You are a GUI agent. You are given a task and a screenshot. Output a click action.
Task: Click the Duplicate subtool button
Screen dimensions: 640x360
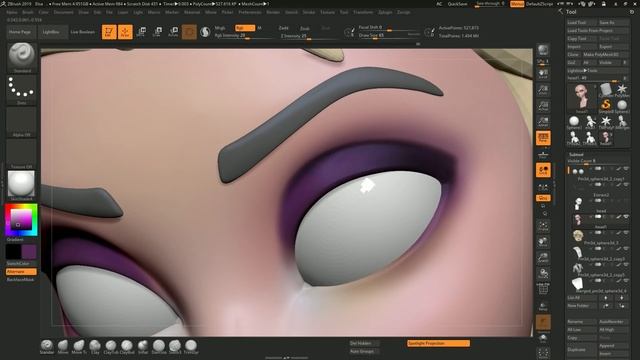[x=582, y=350]
